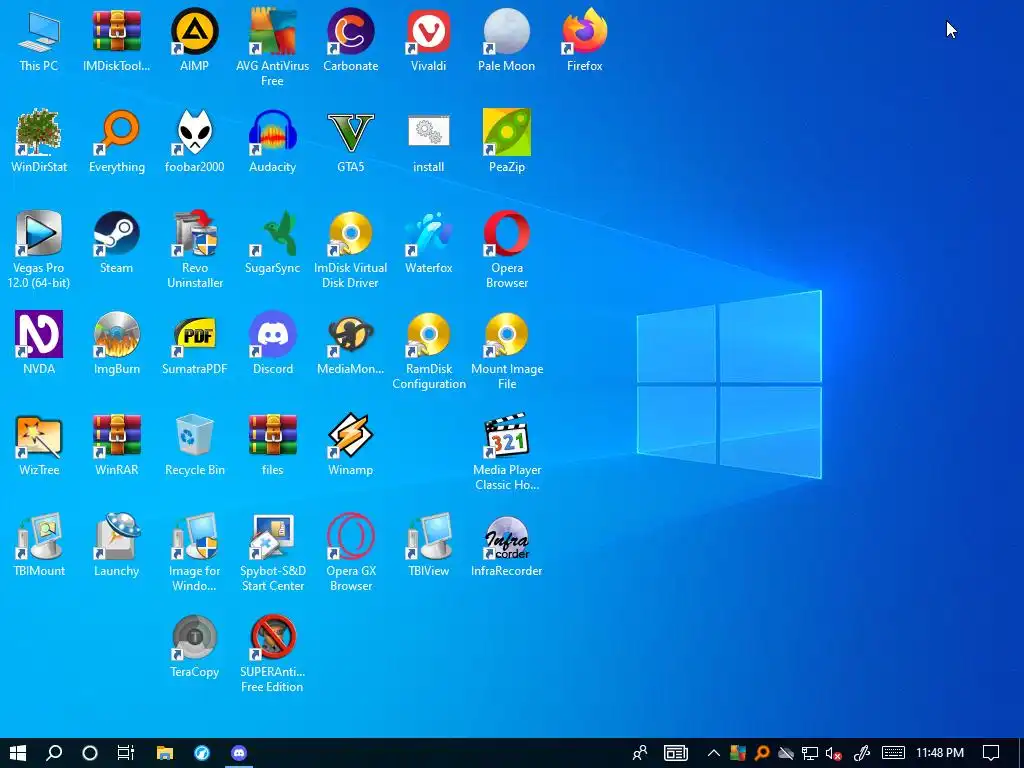This screenshot has width=1024, height=768.
Task: Select the Everything search shortcut
Action: [116, 142]
